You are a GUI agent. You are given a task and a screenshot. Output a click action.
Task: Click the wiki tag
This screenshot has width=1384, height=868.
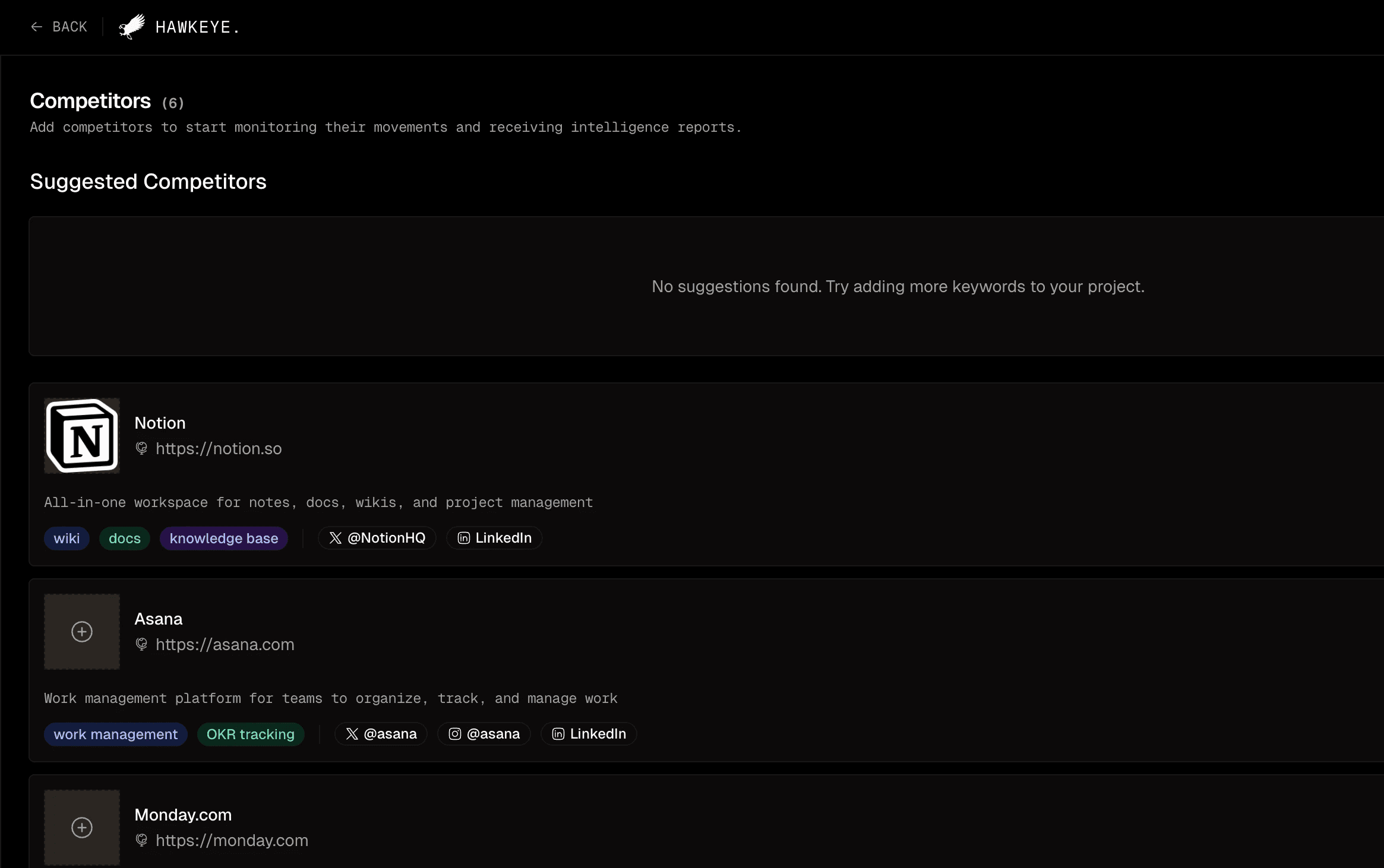pos(67,538)
